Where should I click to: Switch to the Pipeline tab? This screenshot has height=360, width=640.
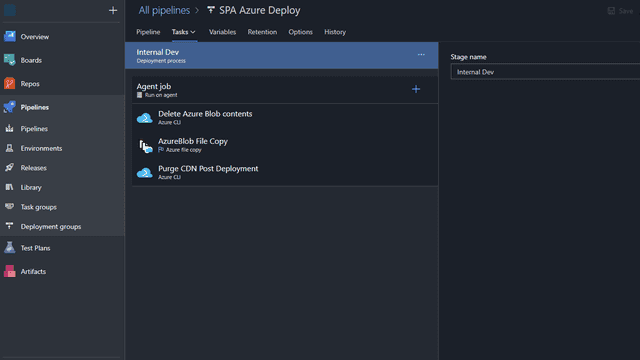148,32
